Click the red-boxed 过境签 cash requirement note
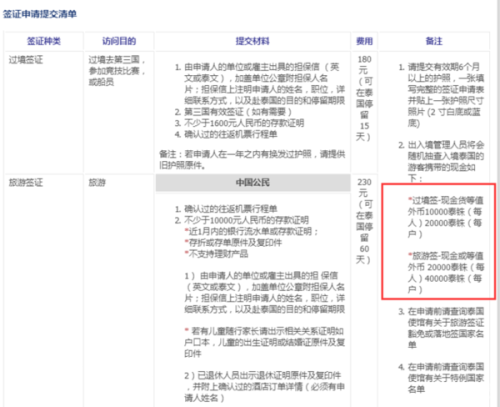The image size is (500, 407). point(445,217)
